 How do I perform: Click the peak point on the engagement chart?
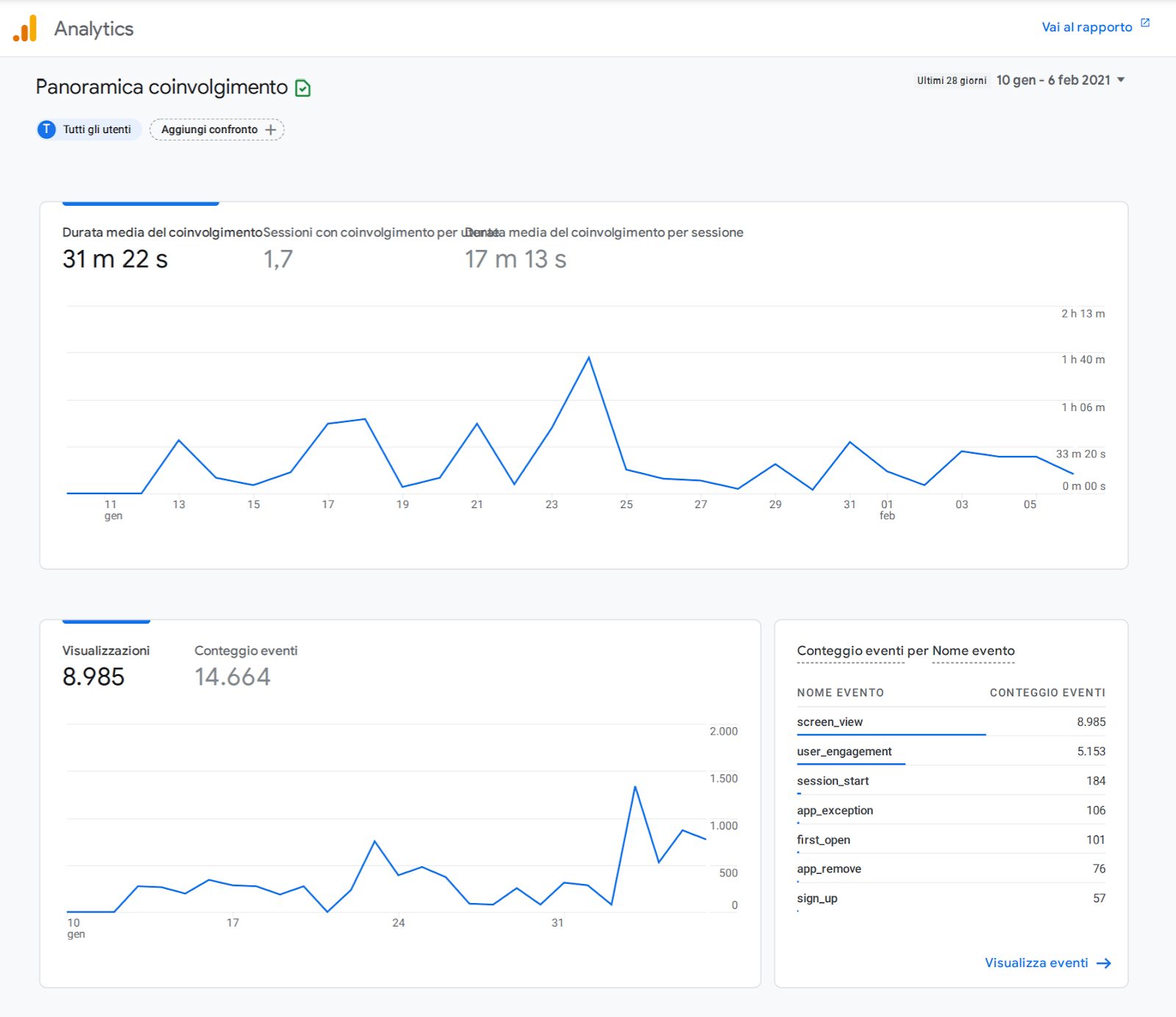(x=589, y=358)
